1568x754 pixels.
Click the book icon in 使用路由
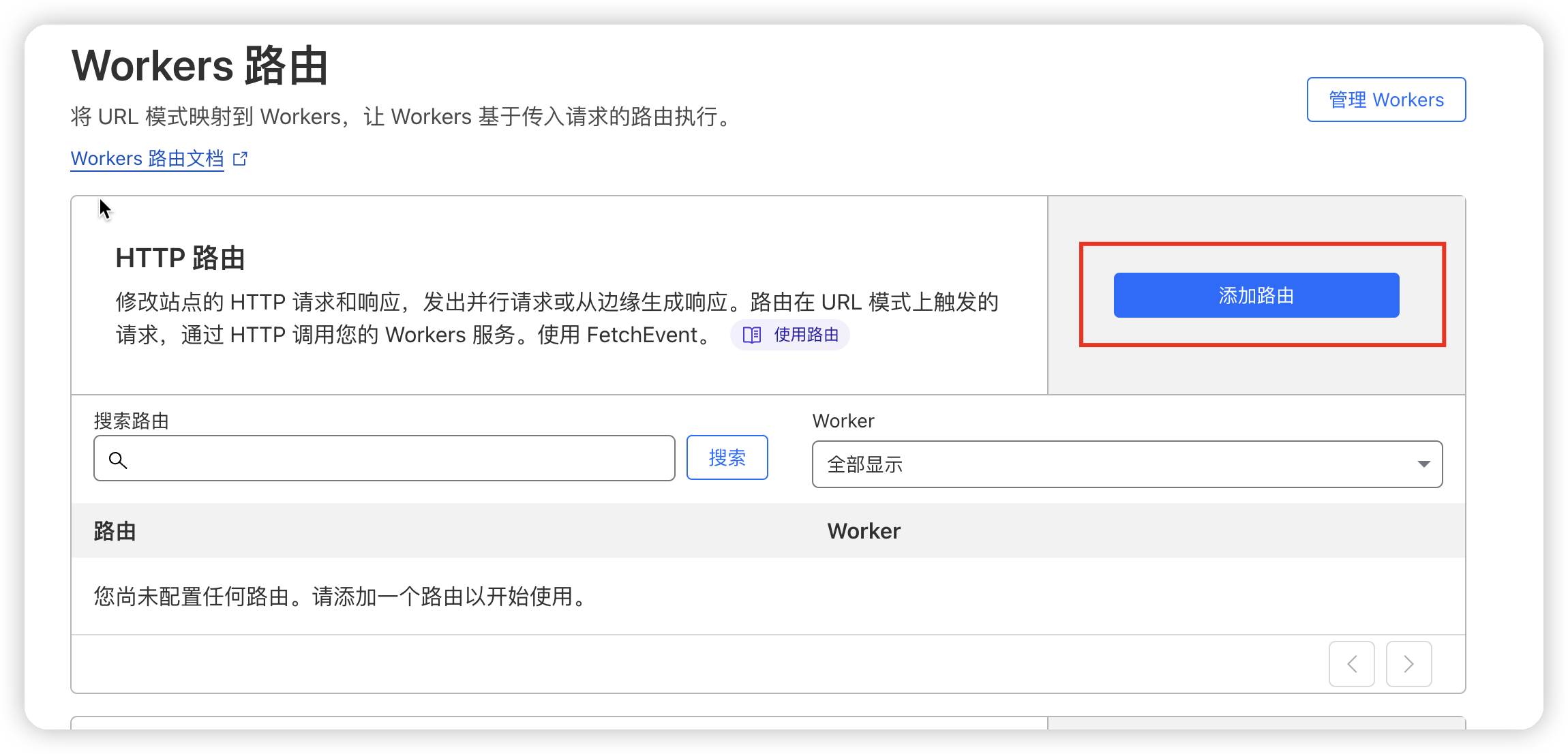(x=751, y=335)
